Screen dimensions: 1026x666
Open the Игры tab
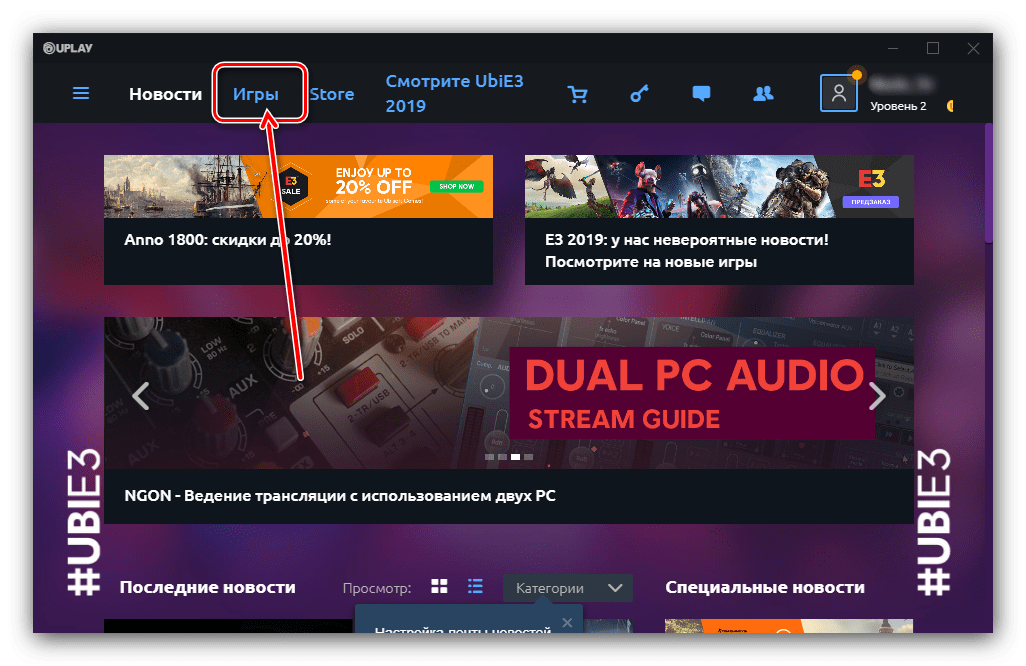pyautogui.click(x=256, y=94)
